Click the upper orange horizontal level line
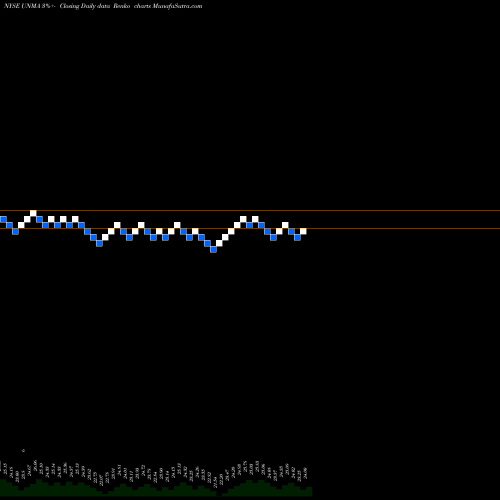Image resolution: width=500 pixels, height=500 pixels. point(250,210)
